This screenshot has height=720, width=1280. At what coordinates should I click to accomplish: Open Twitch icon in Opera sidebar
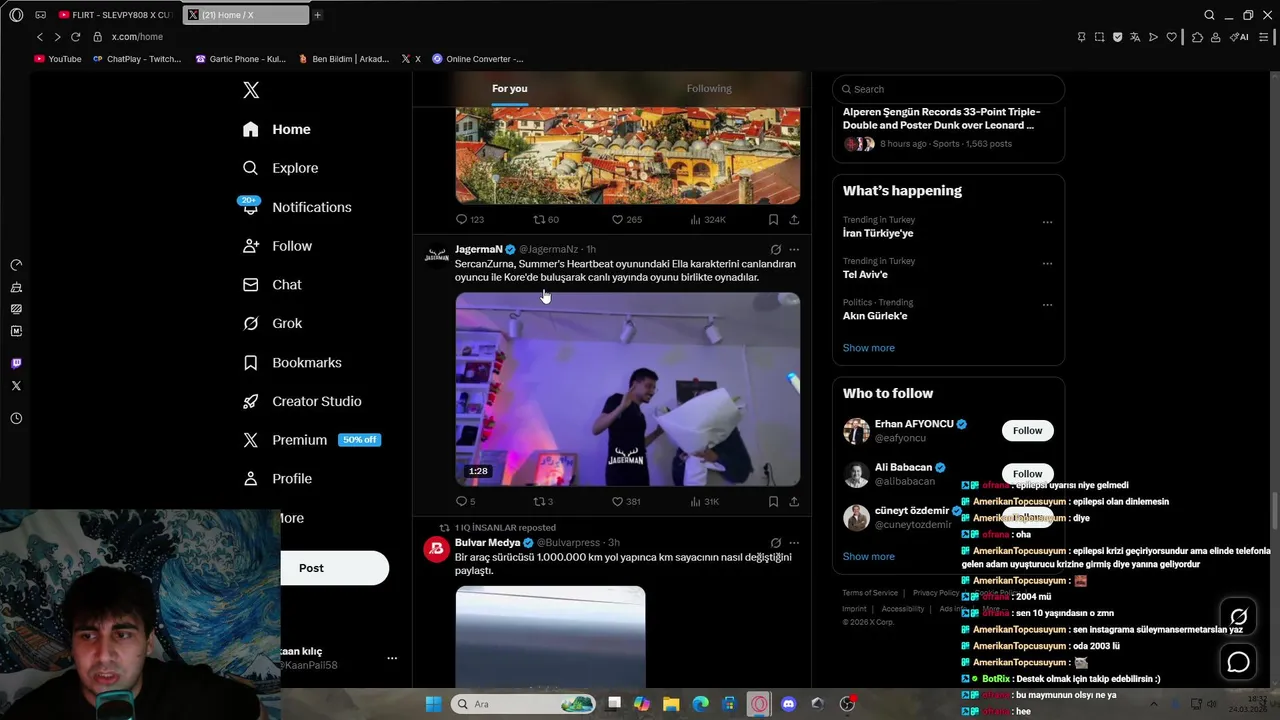16,363
